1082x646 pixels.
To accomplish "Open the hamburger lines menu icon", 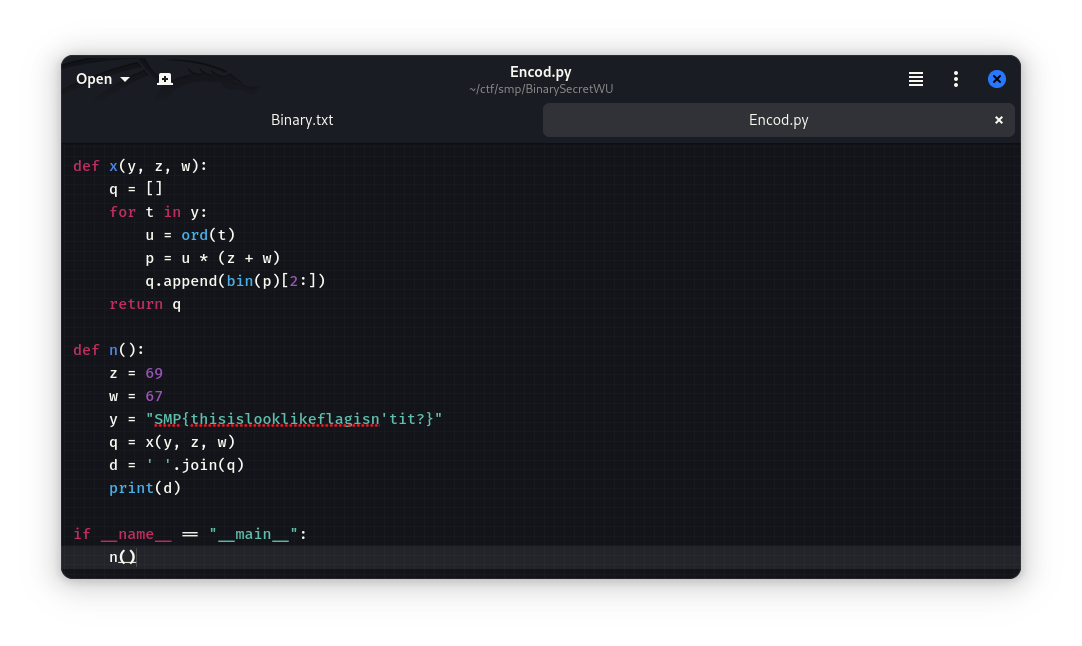I will pyautogui.click(x=915, y=79).
